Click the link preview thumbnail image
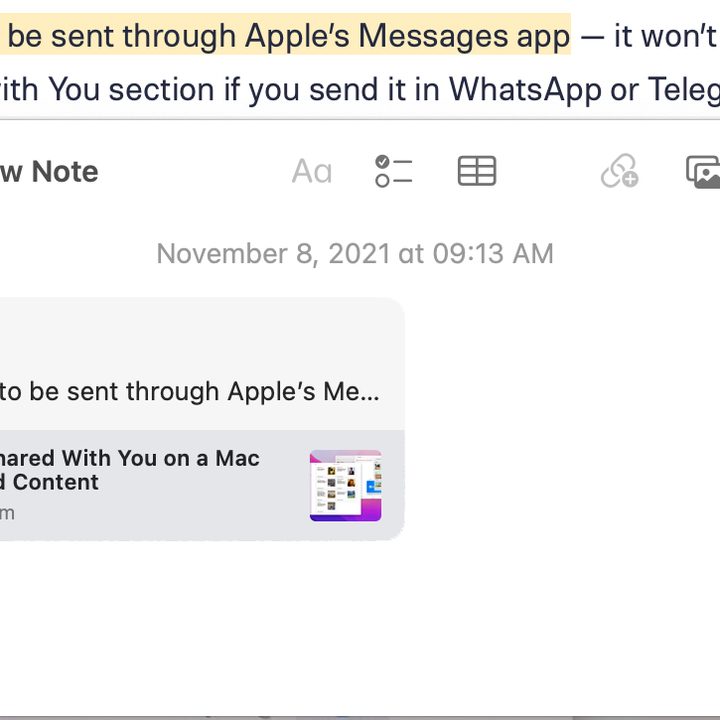 click(x=345, y=485)
